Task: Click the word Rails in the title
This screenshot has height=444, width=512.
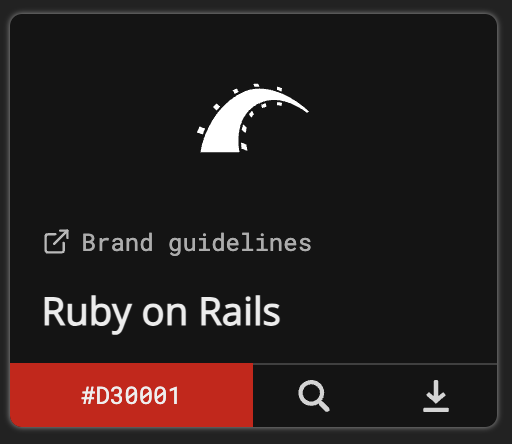Action: click(x=240, y=311)
